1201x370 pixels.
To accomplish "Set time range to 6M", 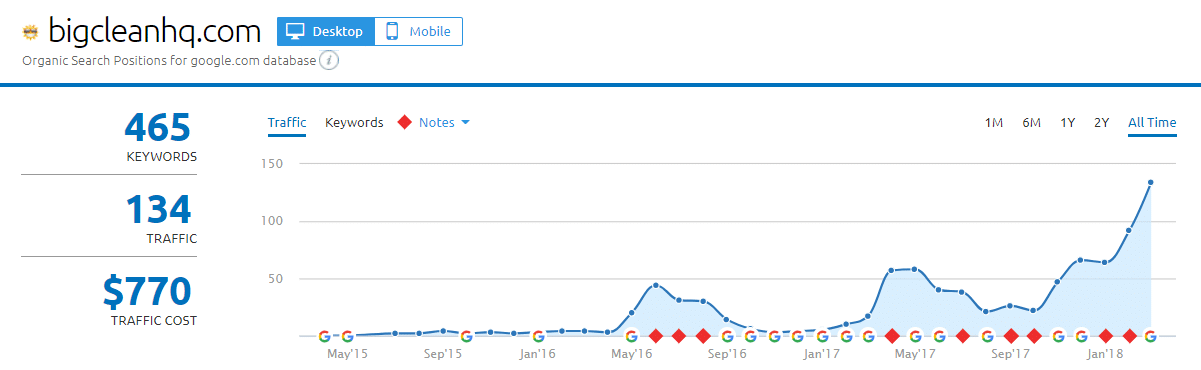I will point(1032,122).
